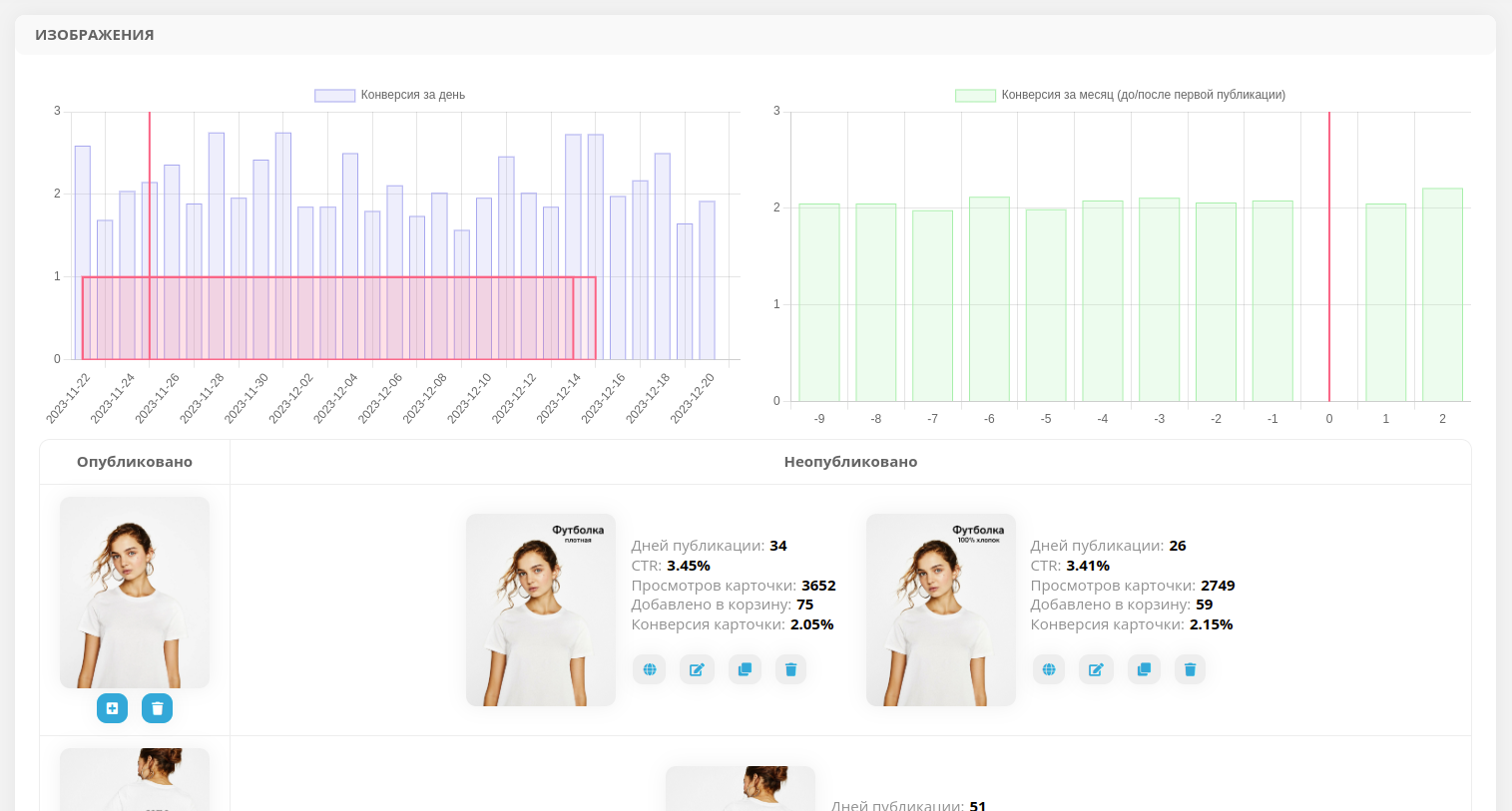The height and width of the screenshot is (811, 1512).
Task: Open the 'Футболка плотная' thumbnail
Action: (541, 610)
